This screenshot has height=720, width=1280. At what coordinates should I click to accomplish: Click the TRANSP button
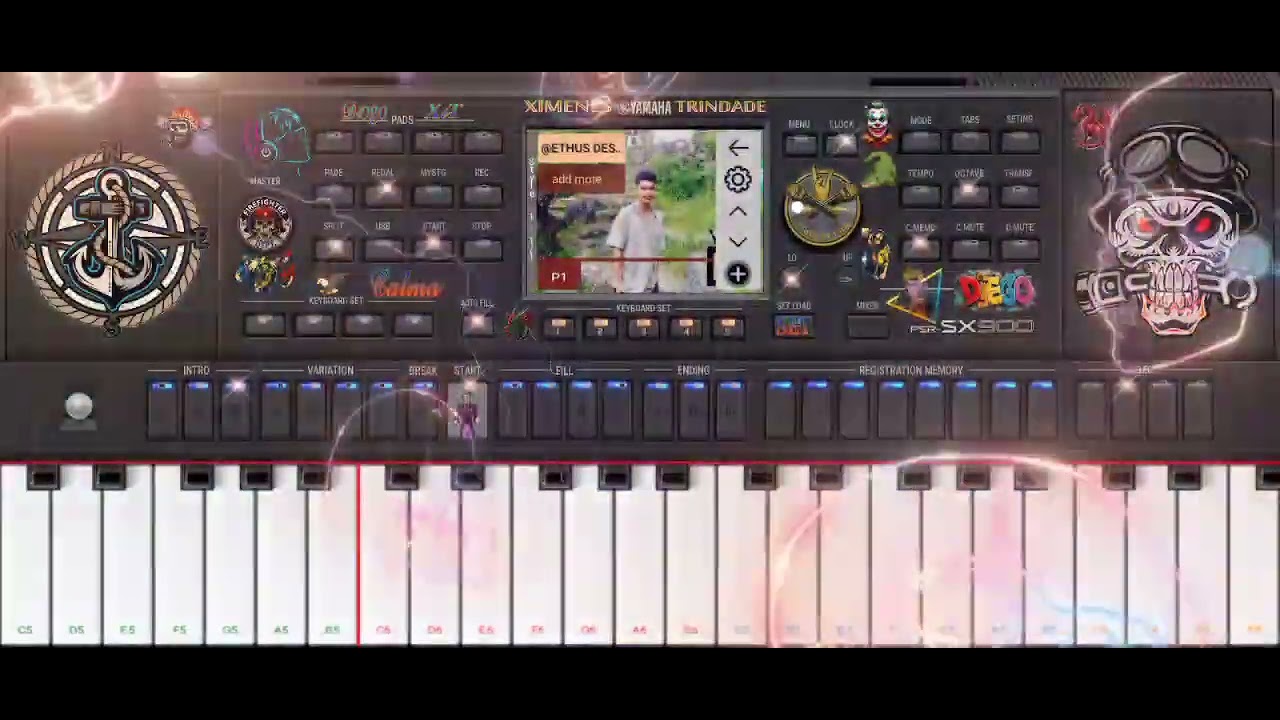click(1019, 193)
